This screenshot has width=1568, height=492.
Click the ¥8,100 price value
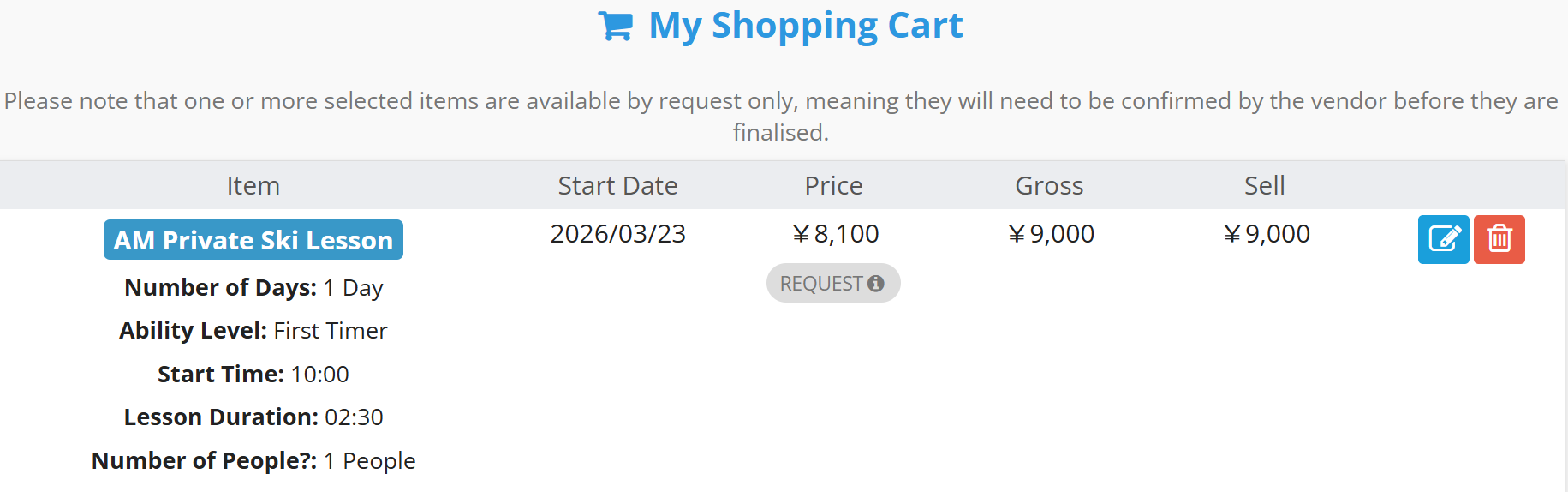coord(836,234)
